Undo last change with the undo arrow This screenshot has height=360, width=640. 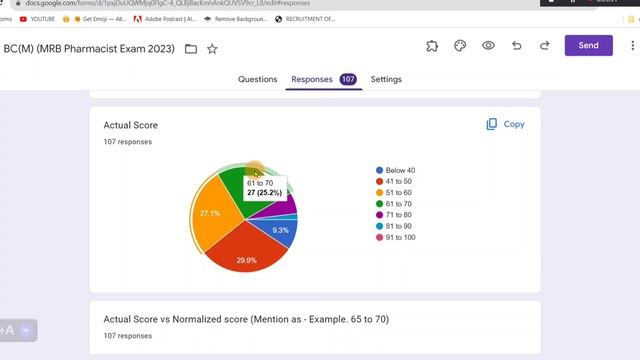[517, 46]
